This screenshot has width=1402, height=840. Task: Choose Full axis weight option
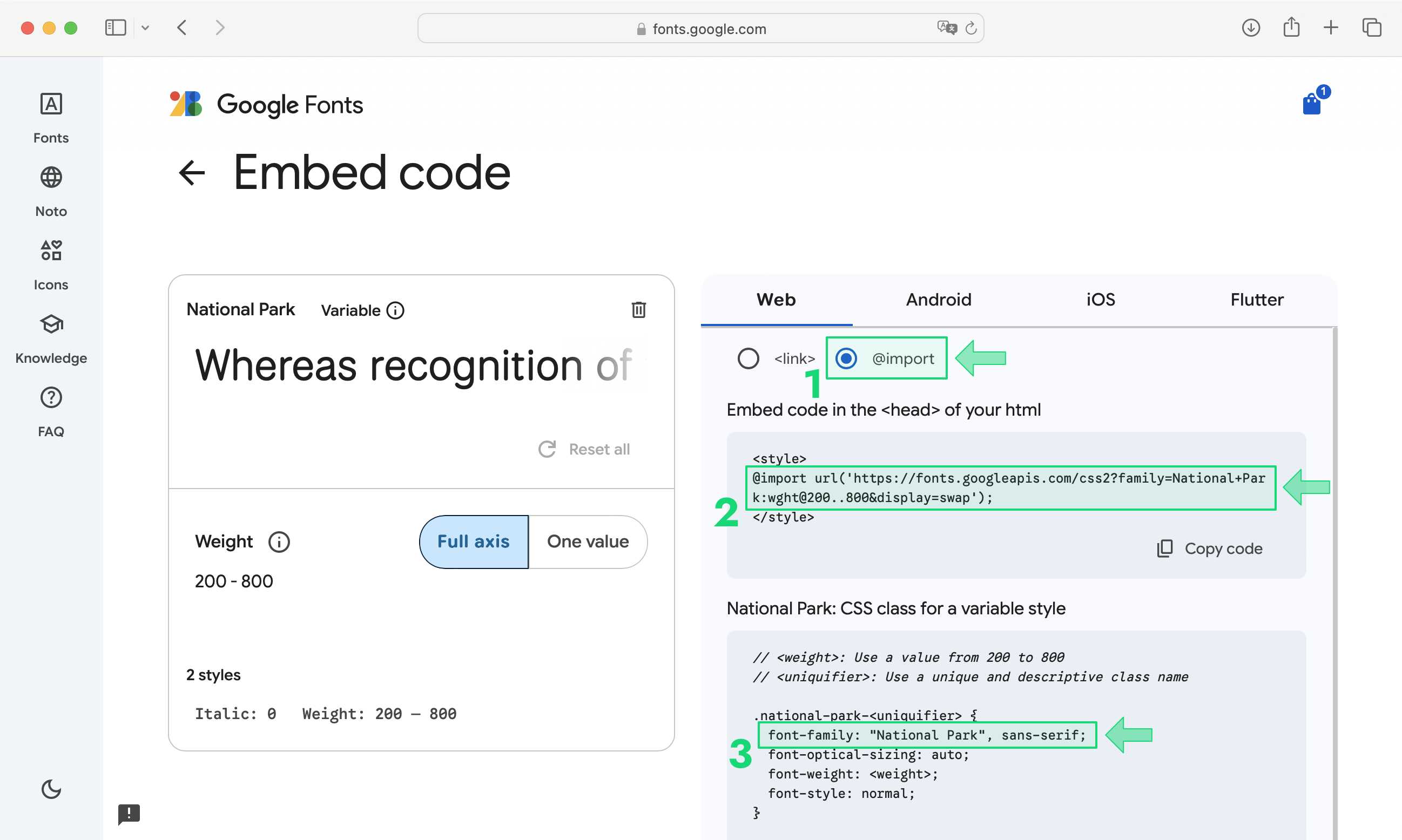(474, 541)
